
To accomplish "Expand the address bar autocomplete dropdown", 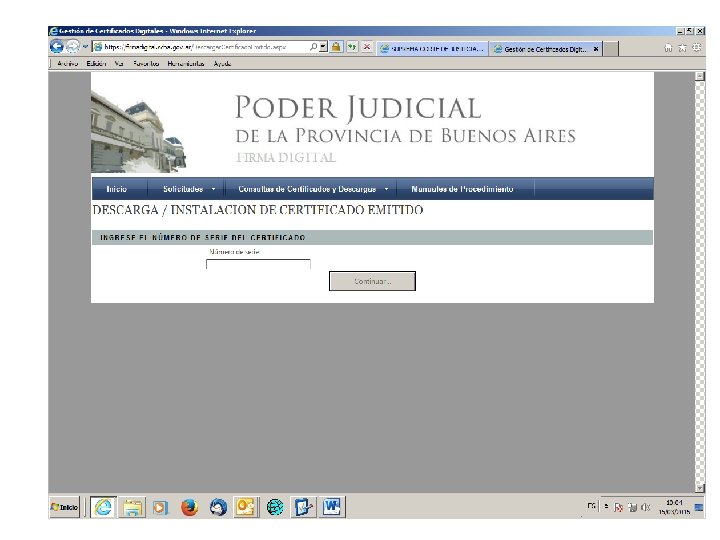I will 323,47.
